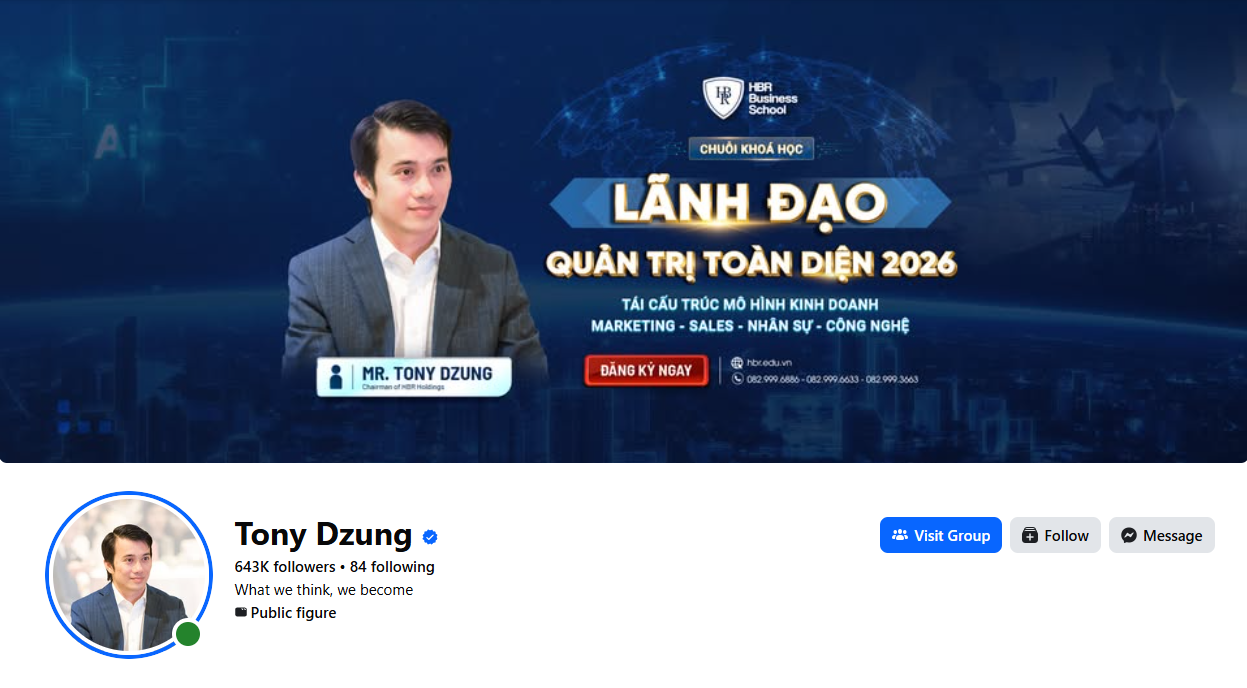Click the person icon on the Mr. Tony Dzung nameplate
The height and width of the screenshot is (688, 1247).
[x=337, y=377]
